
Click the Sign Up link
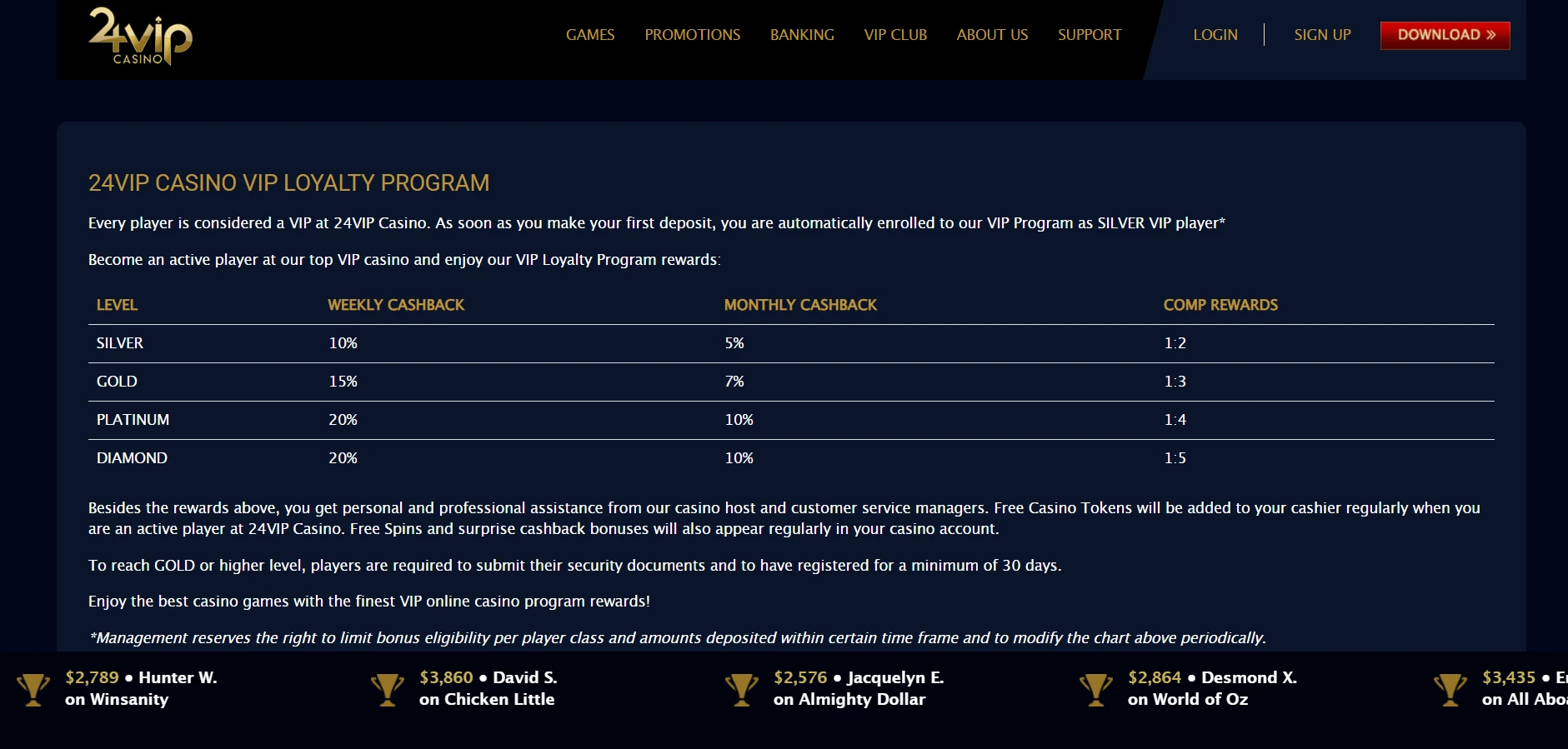tap(1322, 35)
